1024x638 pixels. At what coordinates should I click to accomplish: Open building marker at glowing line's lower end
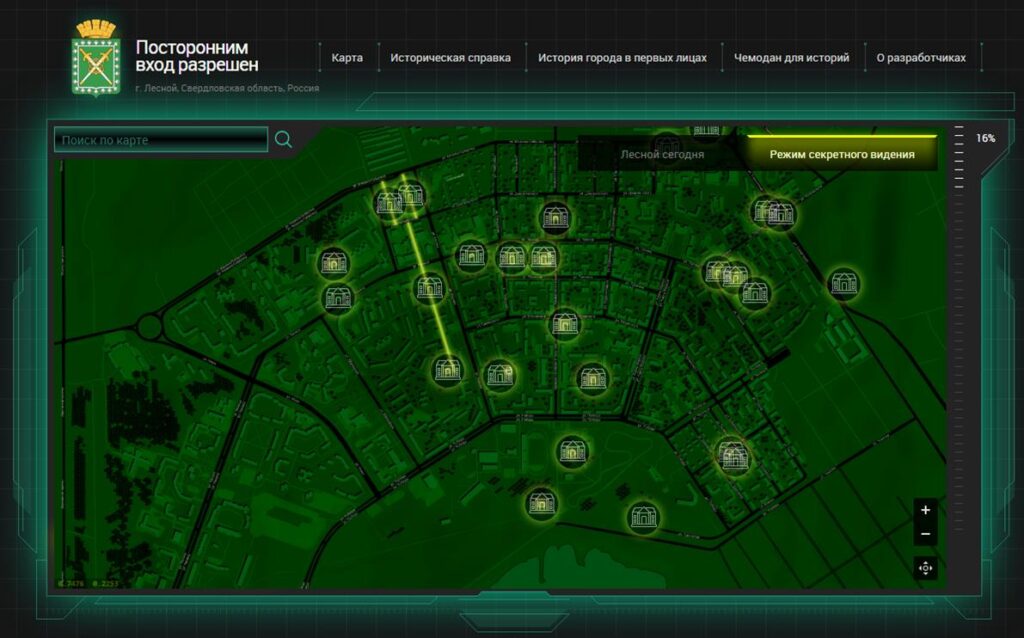(447, 370)
